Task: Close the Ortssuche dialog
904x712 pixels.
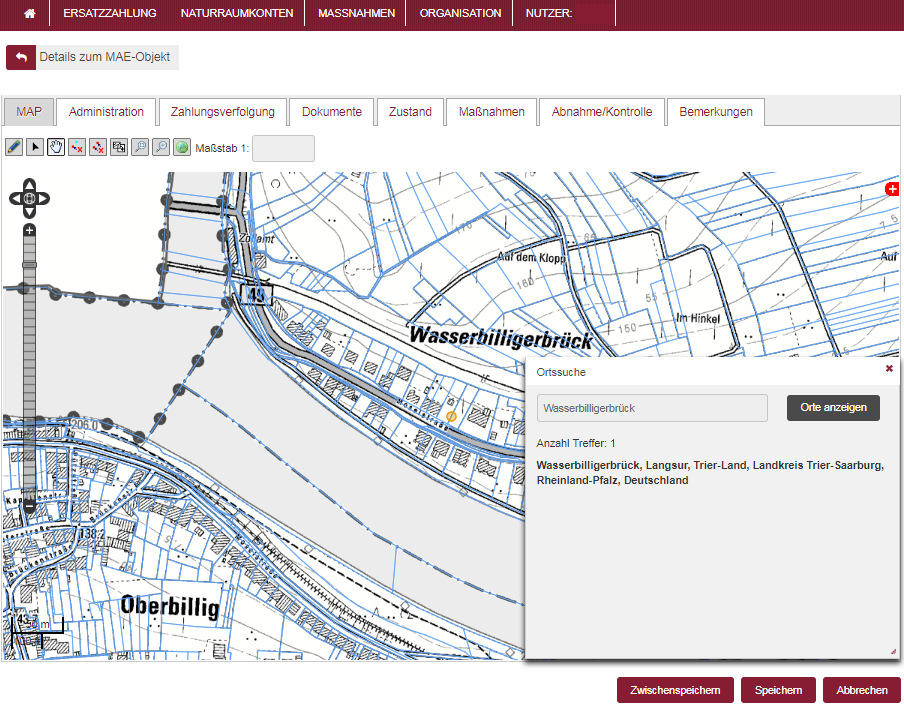Action: pyautogui.click(x=889, y=369)
